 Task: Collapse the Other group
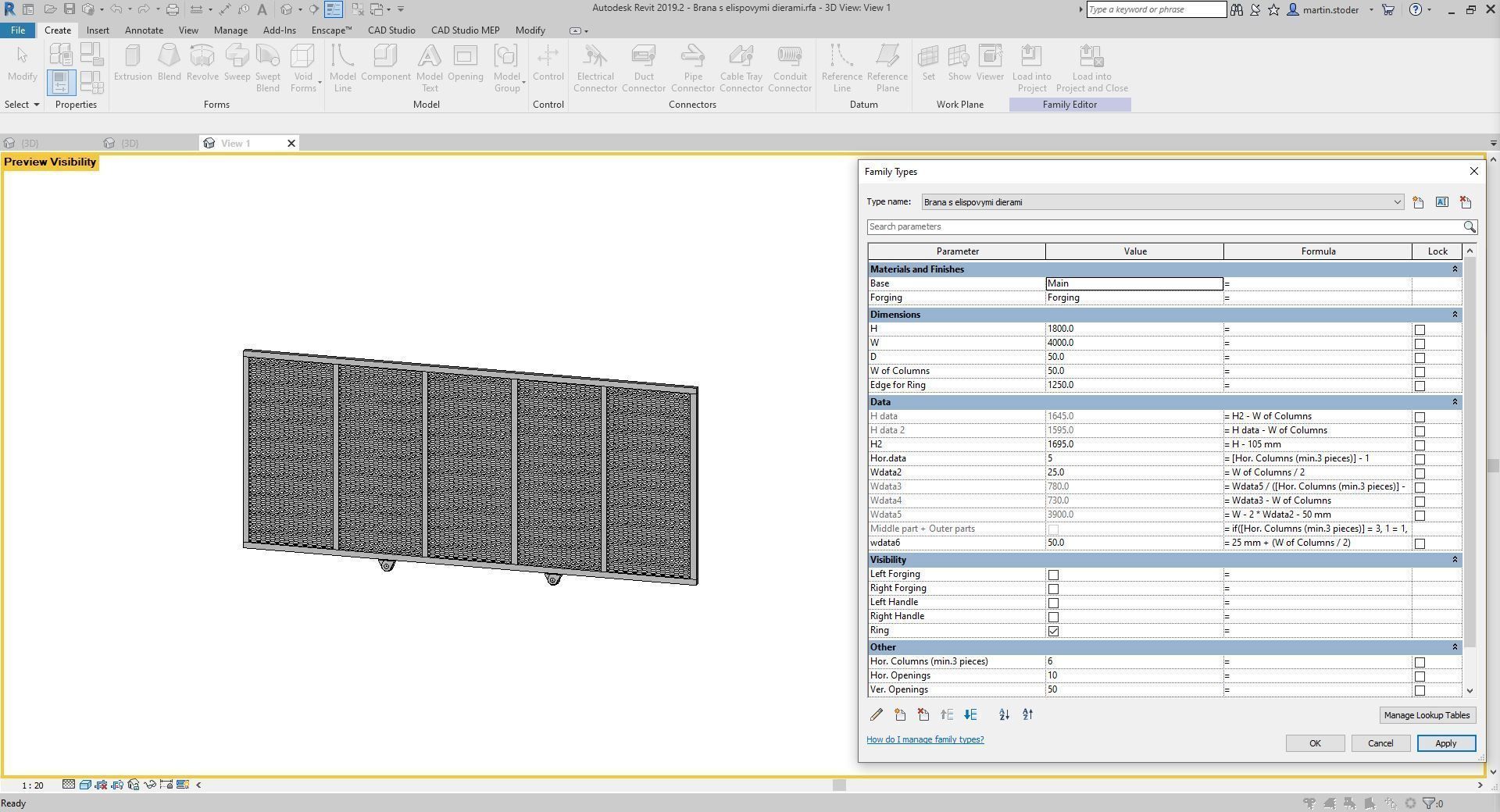point(1455,647)
